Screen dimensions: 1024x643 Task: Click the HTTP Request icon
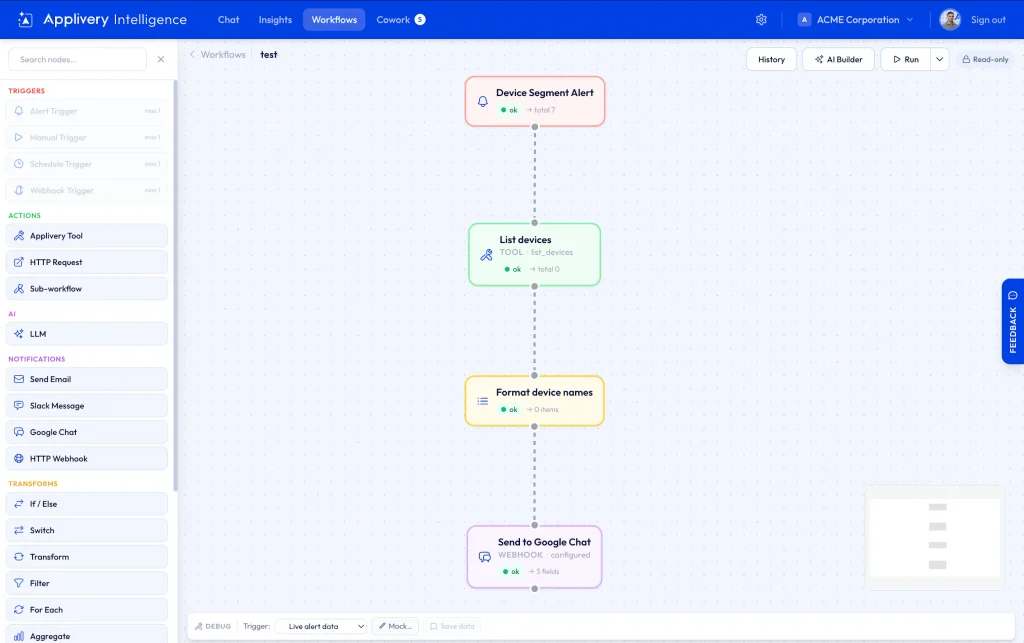coord(19,262)
